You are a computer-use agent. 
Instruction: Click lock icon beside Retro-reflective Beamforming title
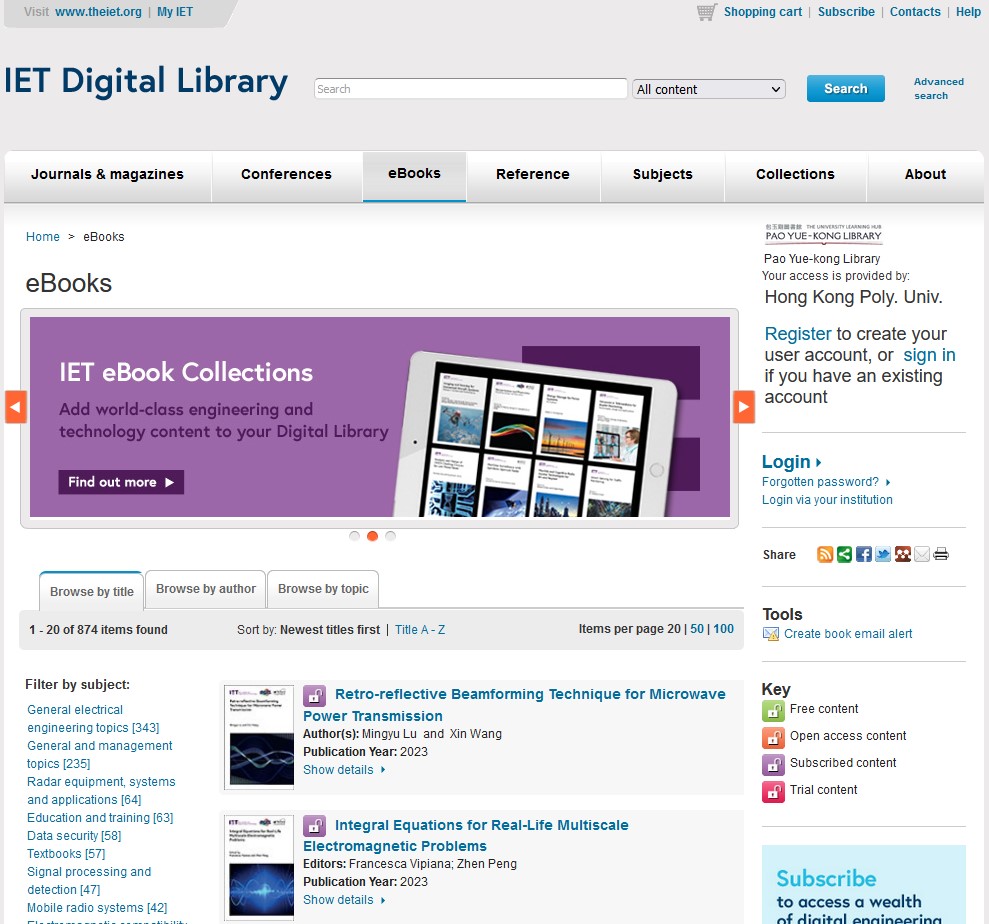coord(314,696)
